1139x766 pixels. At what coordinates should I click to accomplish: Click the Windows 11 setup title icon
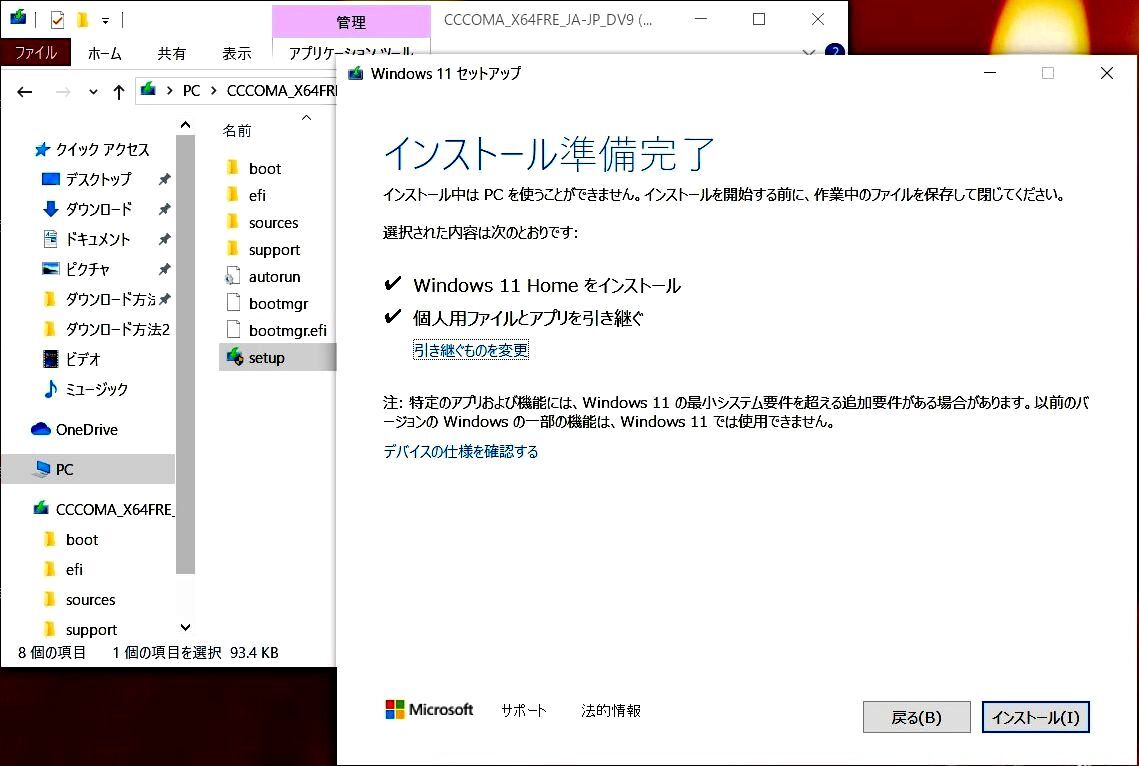pos(355,73)
